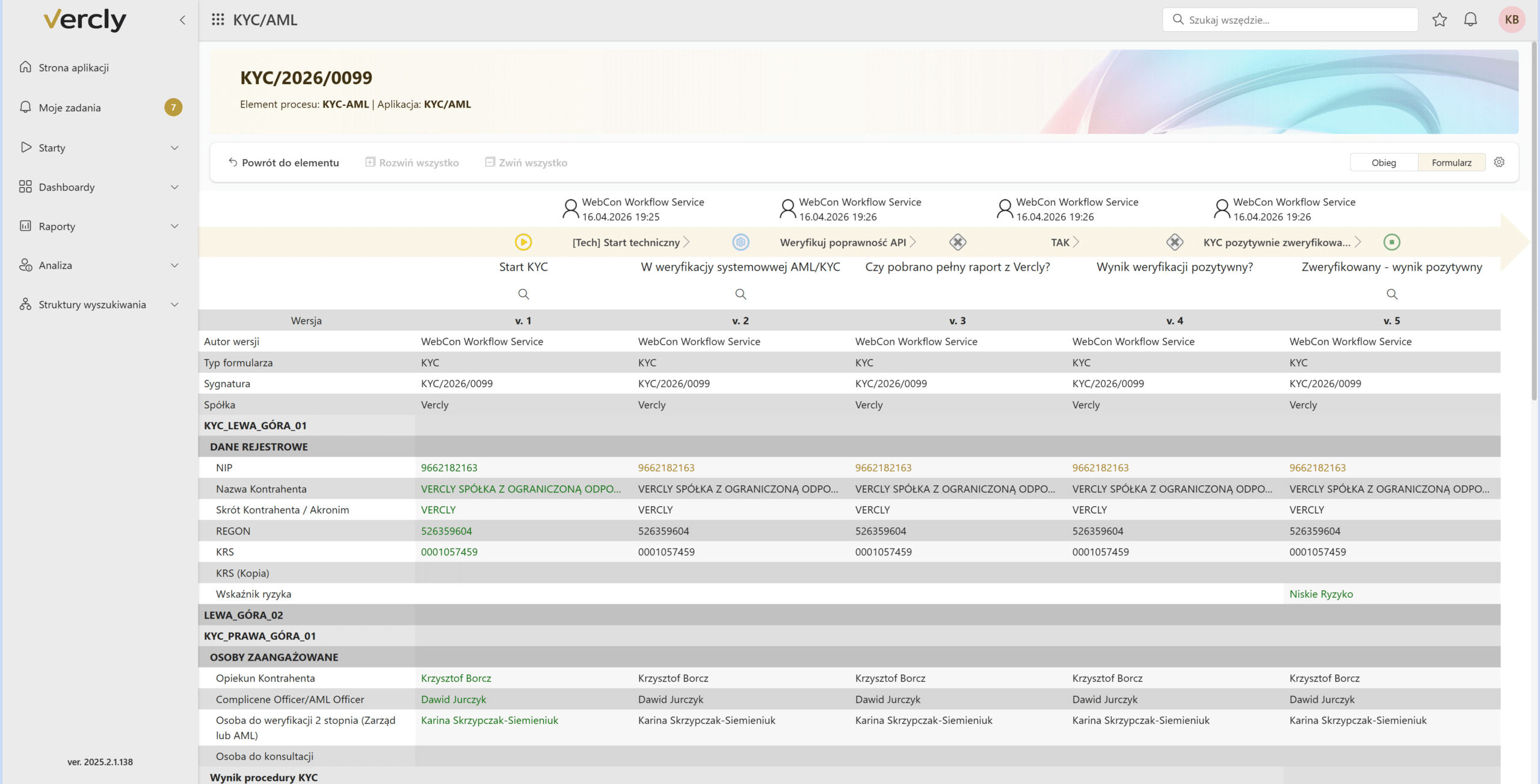1540x784 pixels.
Task: Open the KB user avatar menu
Action: 1512,20
